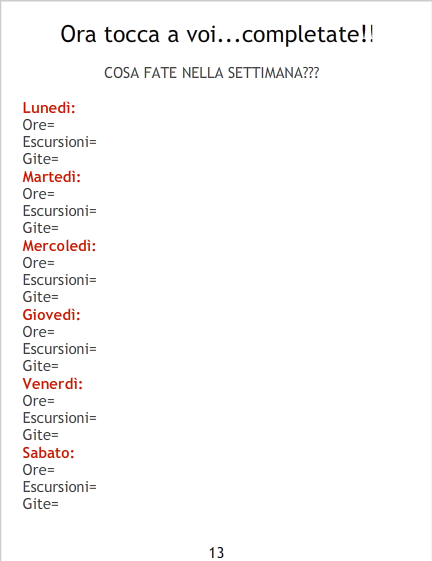Screen dimensions: 432x561
Task: Click 'Ore=' under Sabato
Action: click(39, 470)
